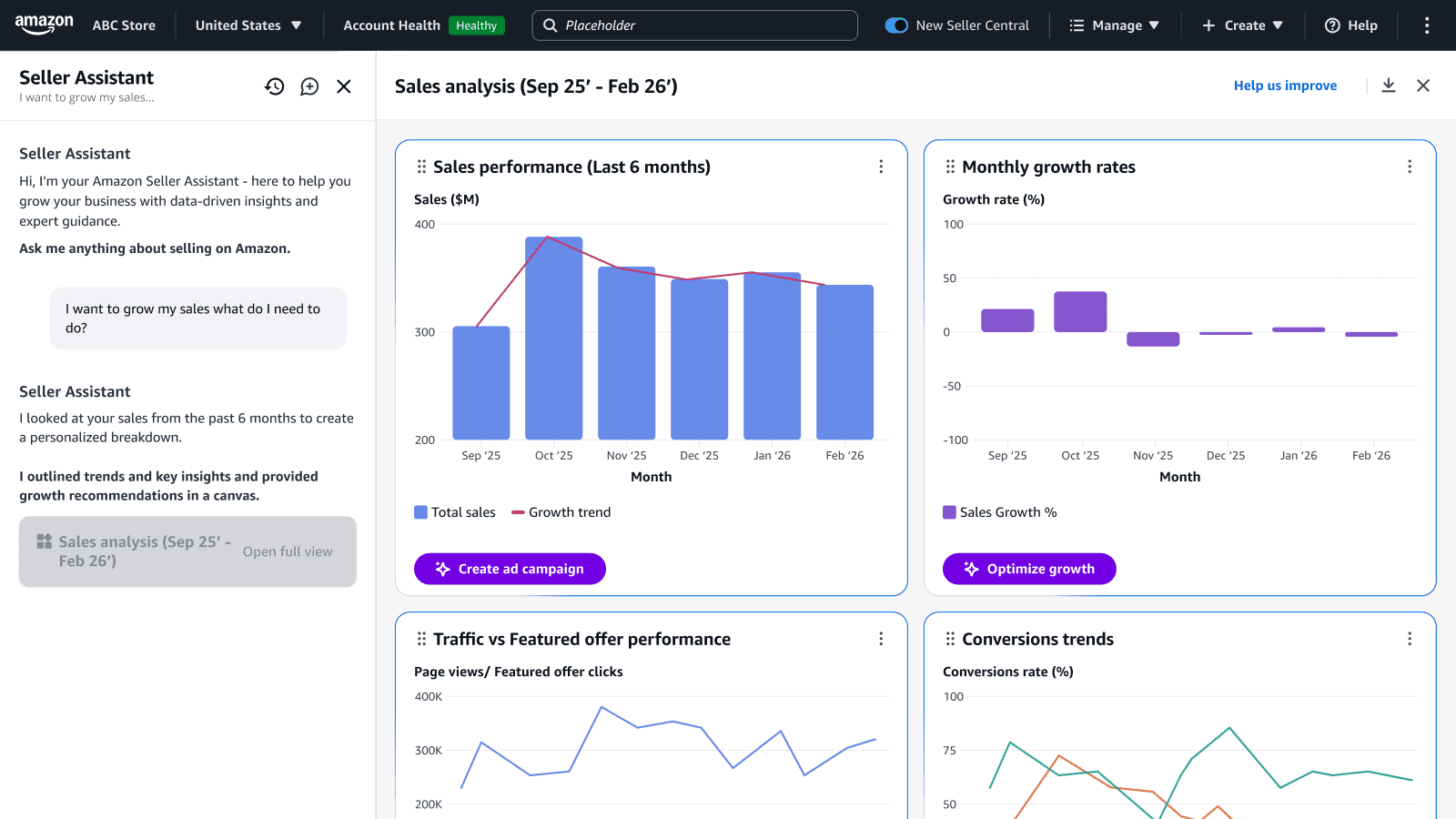The image size is (1456, 819).
Task: Click the Sales Growth % legend swatch
Action: (949, 511)
